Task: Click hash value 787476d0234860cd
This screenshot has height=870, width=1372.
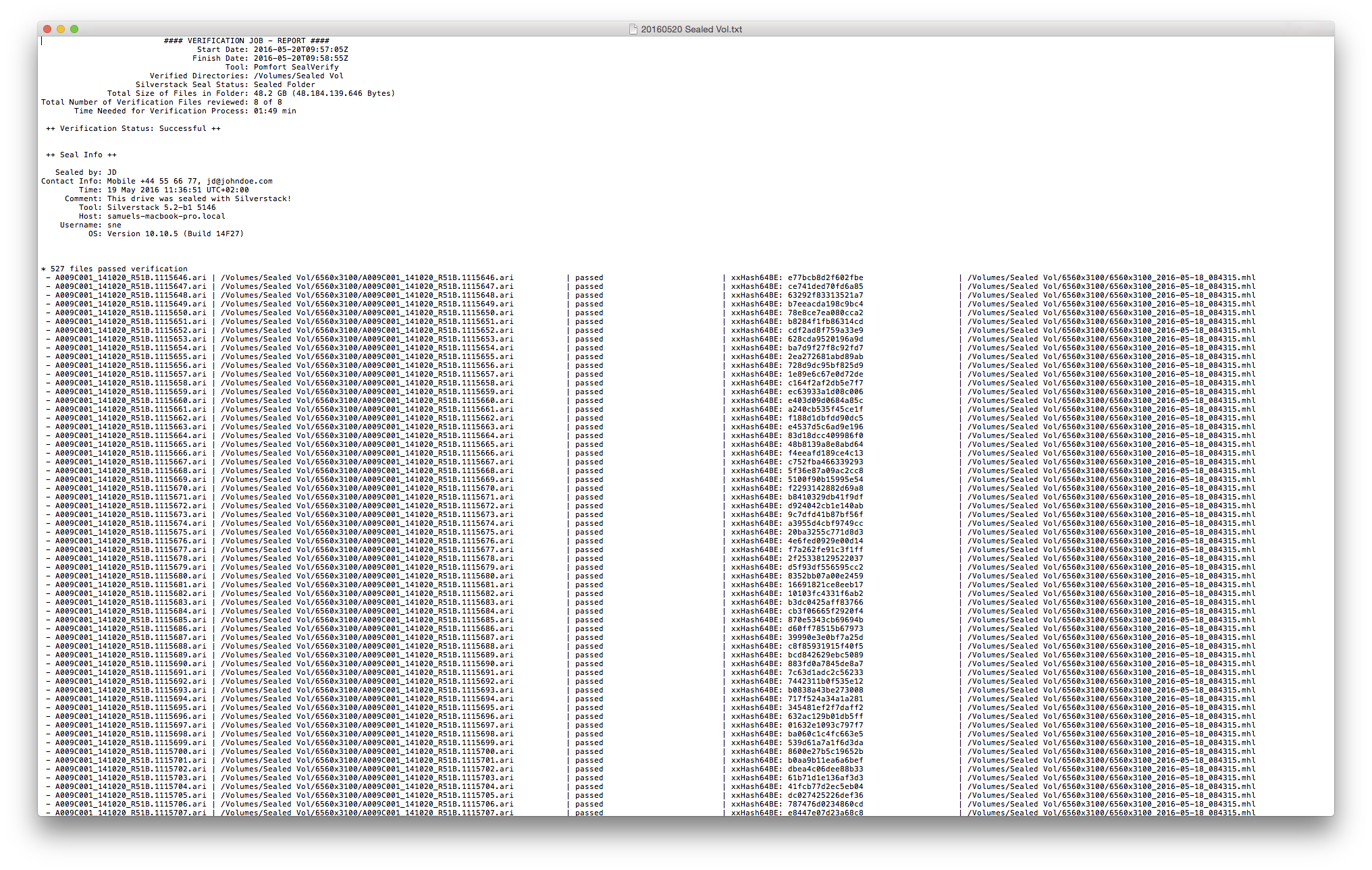Action: click(x=825, y=804)
